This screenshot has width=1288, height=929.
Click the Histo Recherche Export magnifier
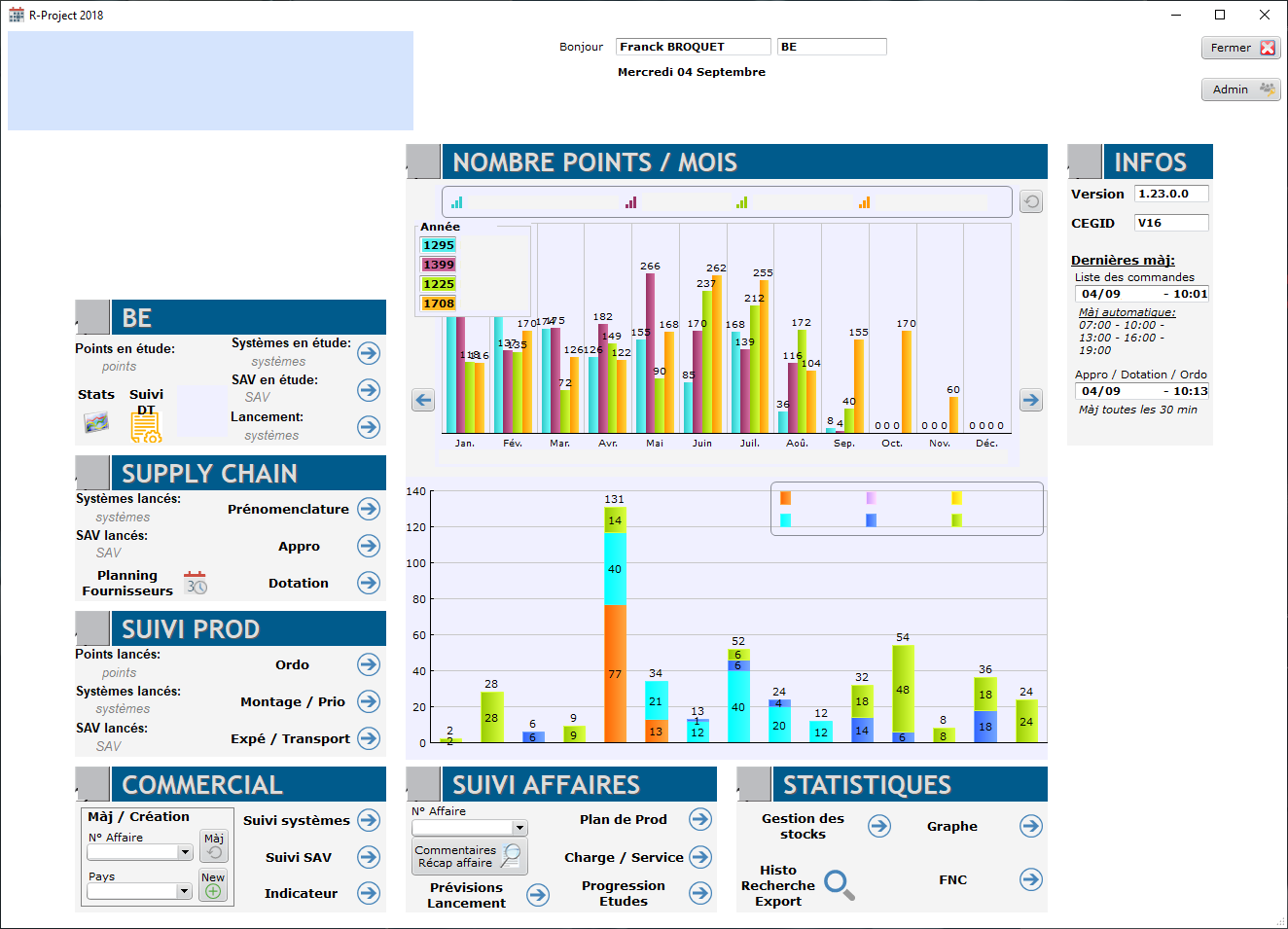(840, 885)
